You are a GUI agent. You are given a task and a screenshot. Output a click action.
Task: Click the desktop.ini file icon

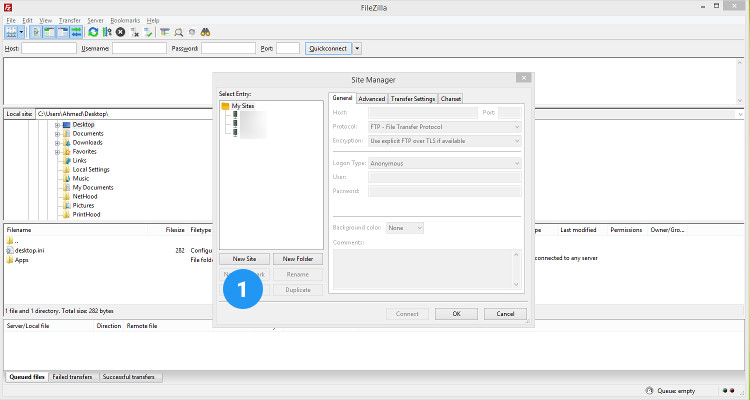[10, 250]
